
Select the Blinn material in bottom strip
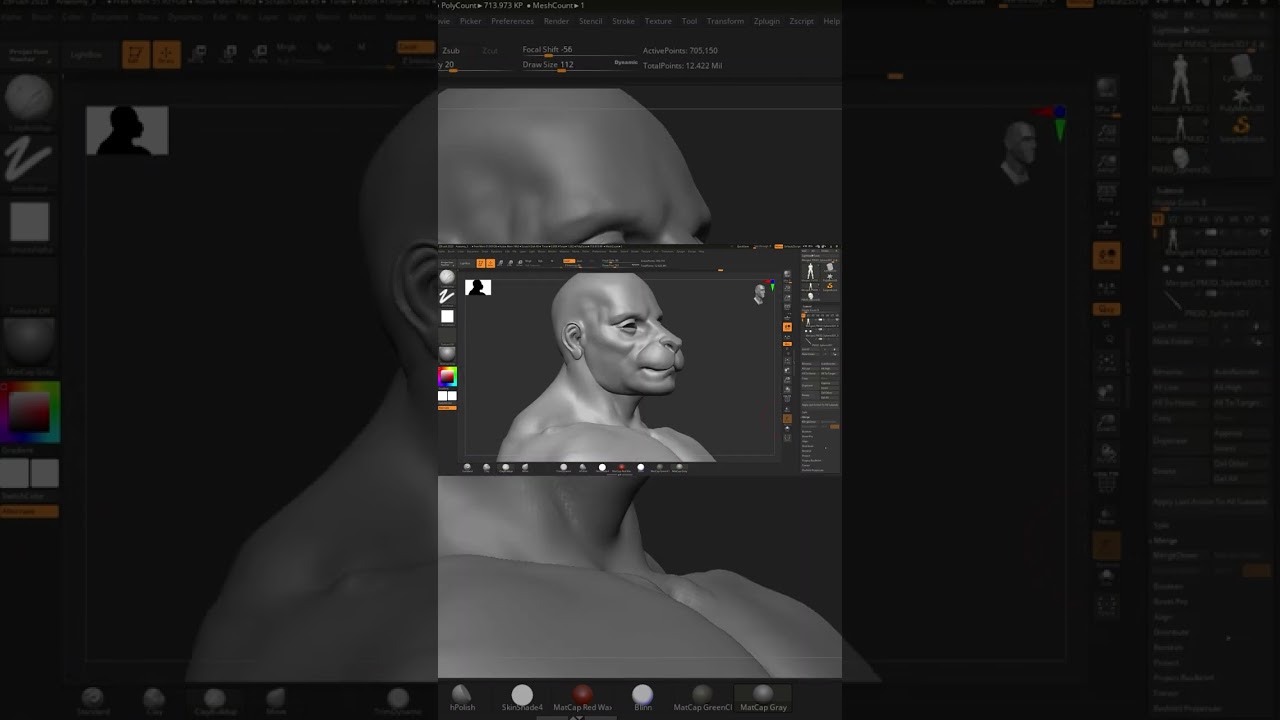point(642,697)
